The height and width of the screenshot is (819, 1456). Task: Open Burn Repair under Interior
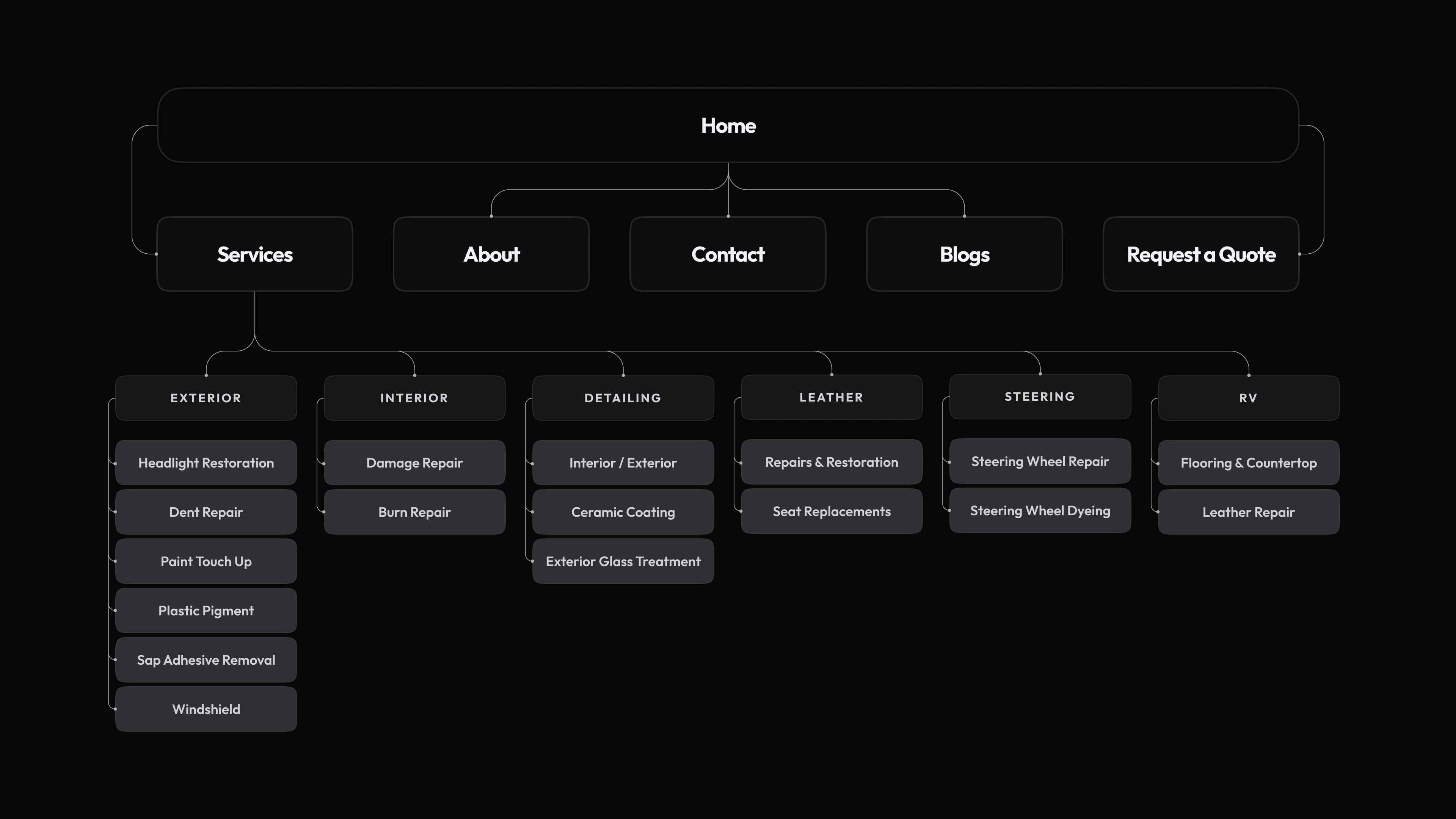(x=414, y=512)
